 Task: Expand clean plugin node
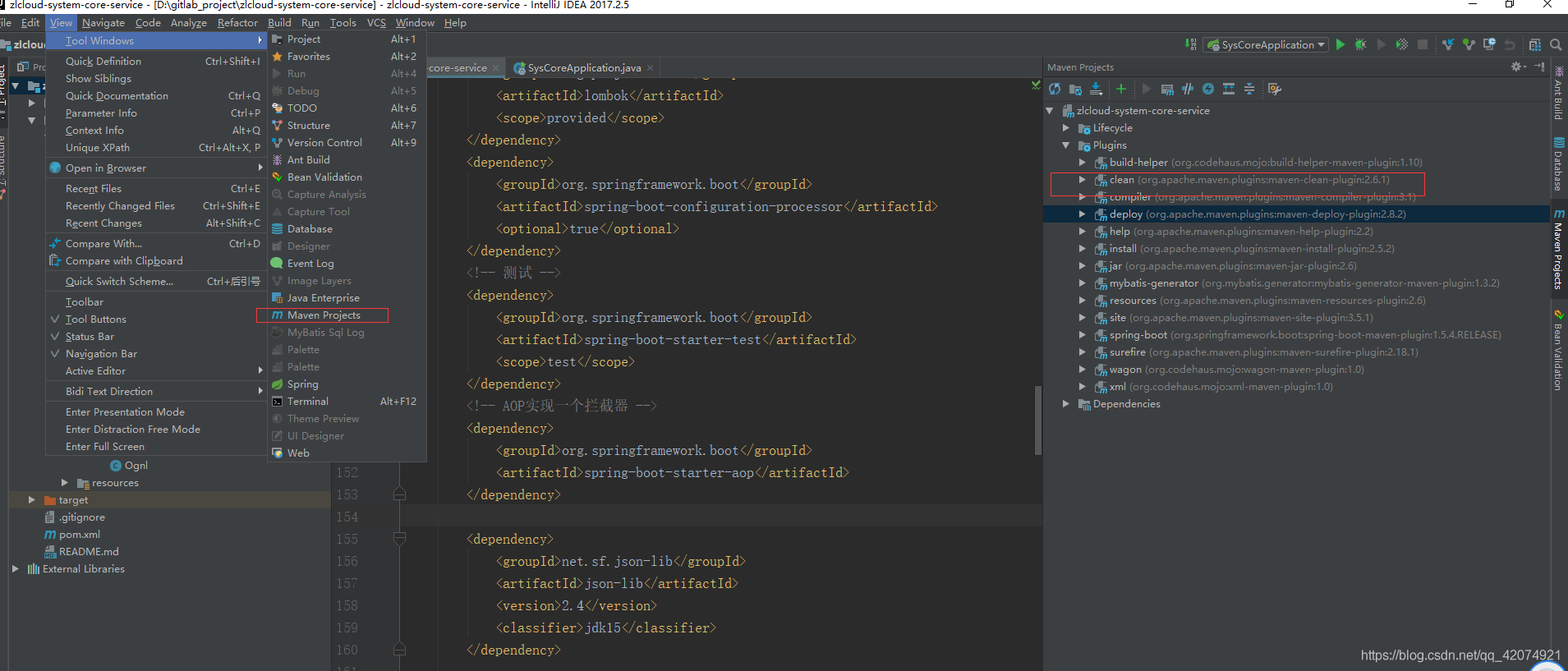coord(1083,179)
